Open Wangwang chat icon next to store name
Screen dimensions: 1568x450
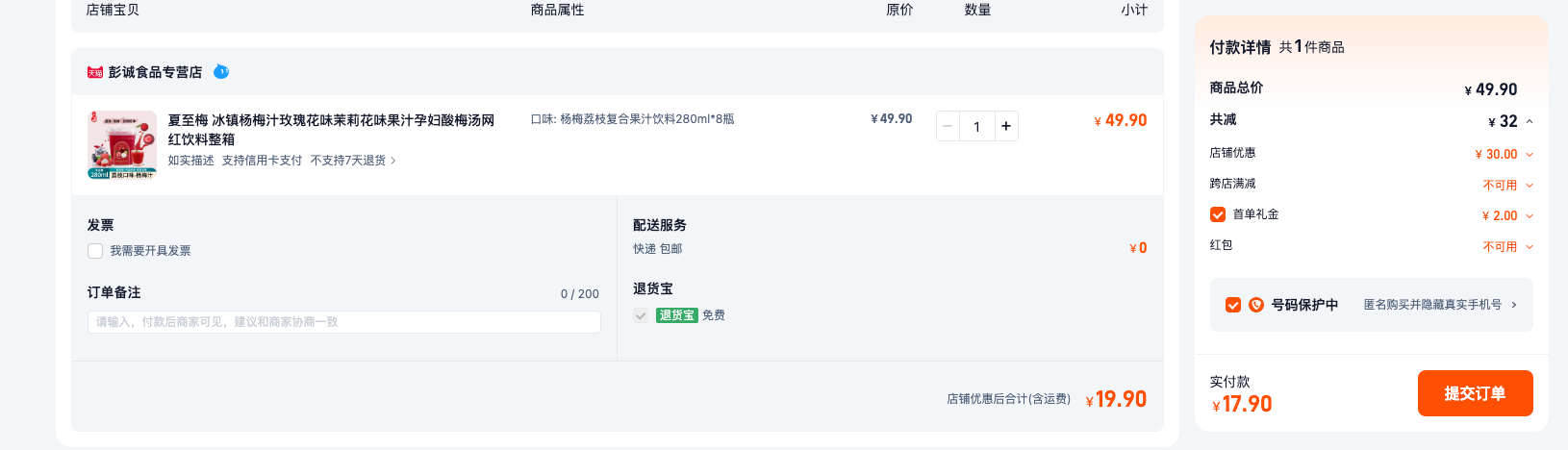pyautogui.click(x=221, y=71)
